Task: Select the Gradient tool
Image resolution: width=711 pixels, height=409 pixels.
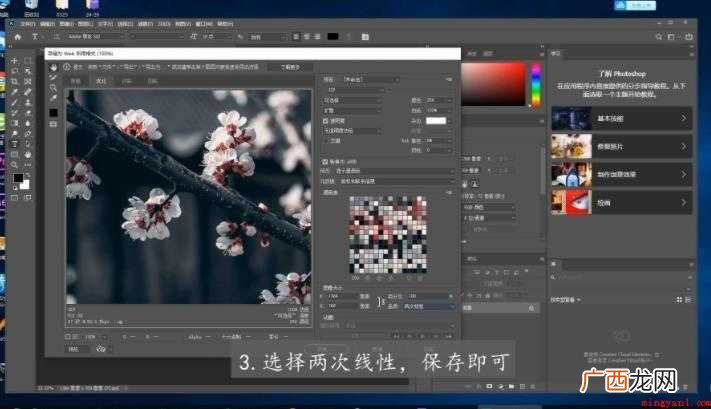Action: [15, 123]
